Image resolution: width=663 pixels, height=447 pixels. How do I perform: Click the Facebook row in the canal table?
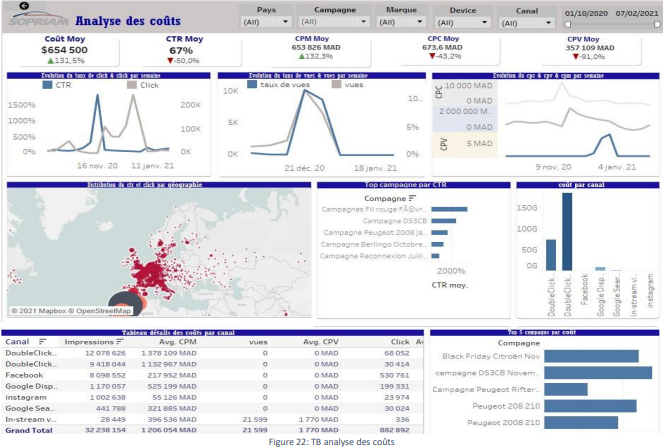212,375
